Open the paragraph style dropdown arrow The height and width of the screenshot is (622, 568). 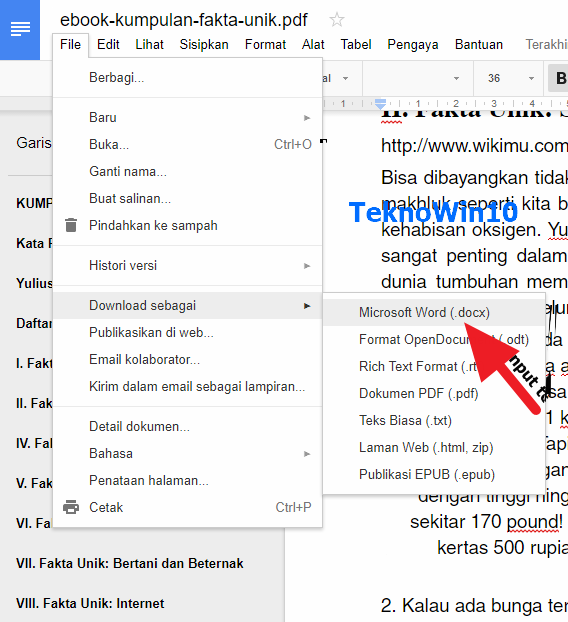(x=345, y=79)
